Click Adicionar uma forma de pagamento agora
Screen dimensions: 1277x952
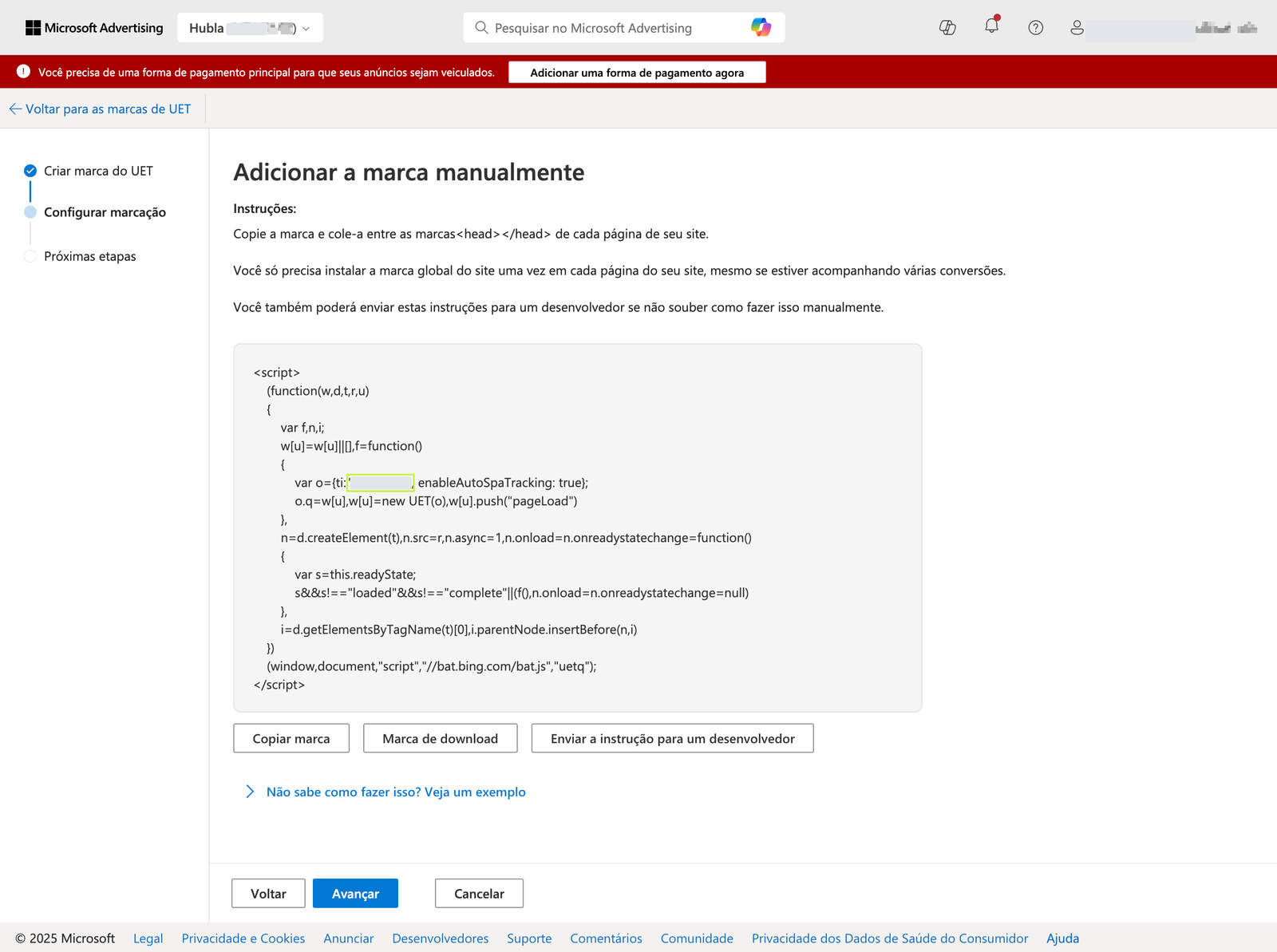click(637, 73)
